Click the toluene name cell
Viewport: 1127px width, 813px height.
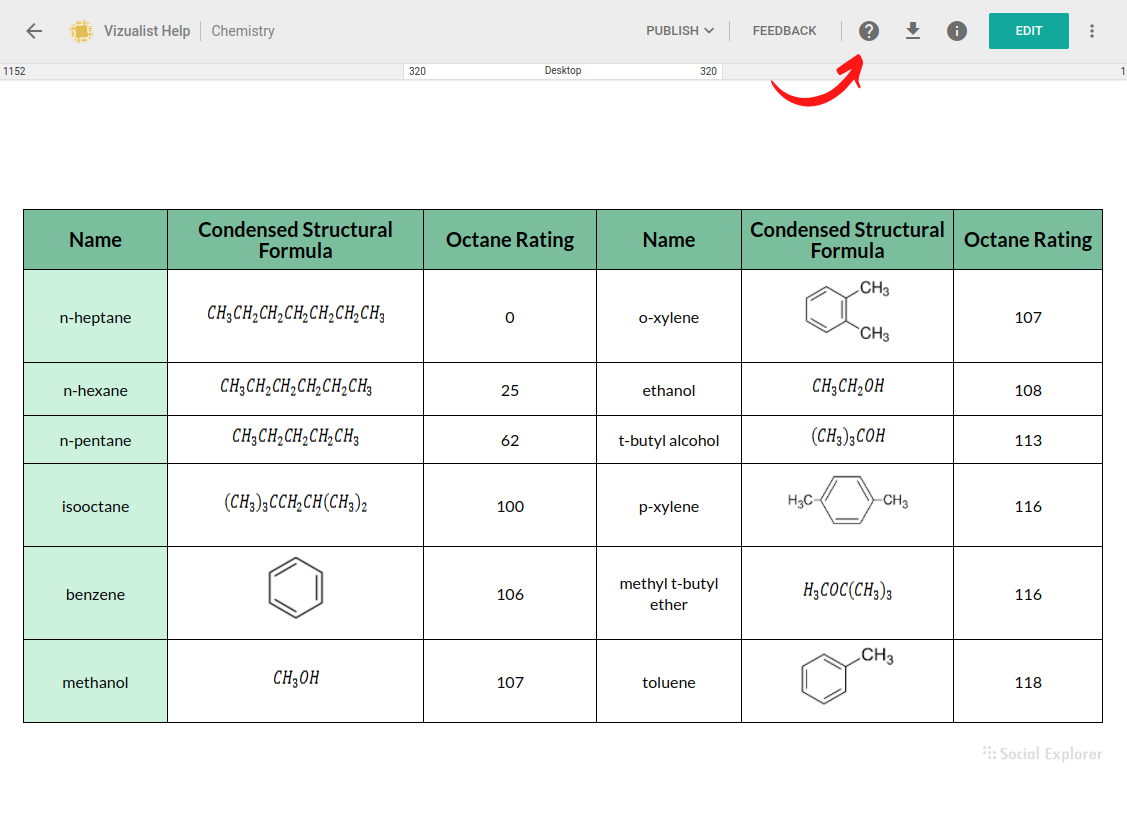coord(668,681)
